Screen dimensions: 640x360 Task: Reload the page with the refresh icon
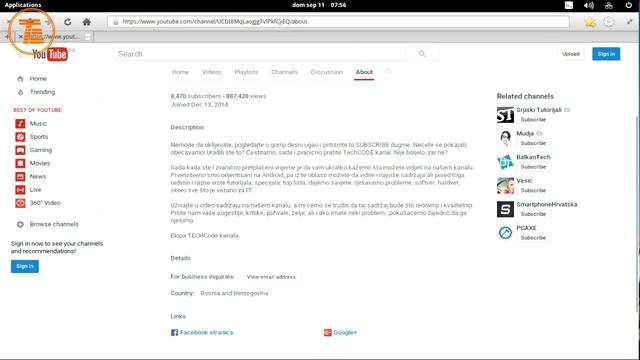tap(68, 22)
